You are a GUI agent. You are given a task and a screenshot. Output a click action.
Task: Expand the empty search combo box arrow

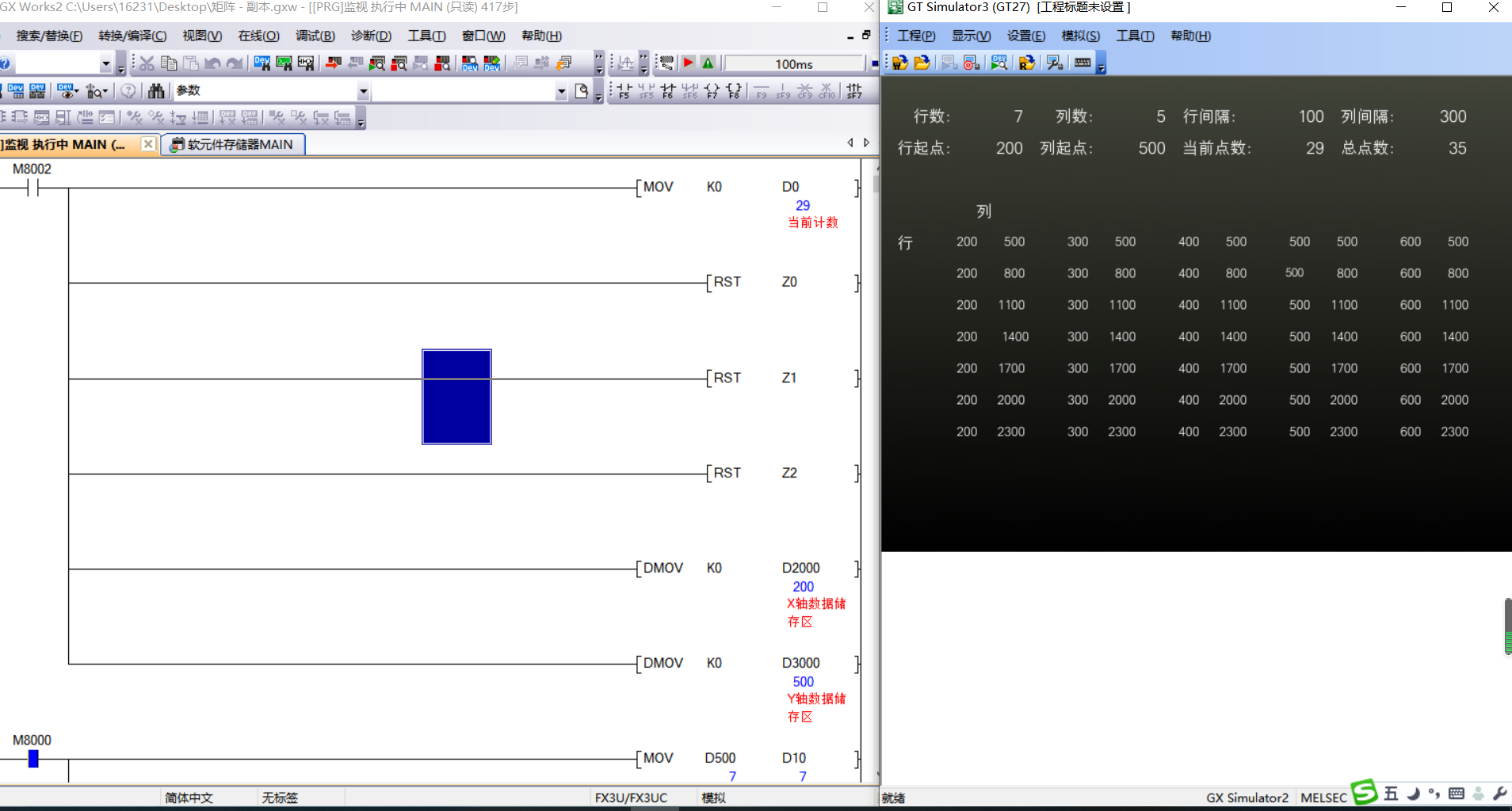(x=561, y=91)
